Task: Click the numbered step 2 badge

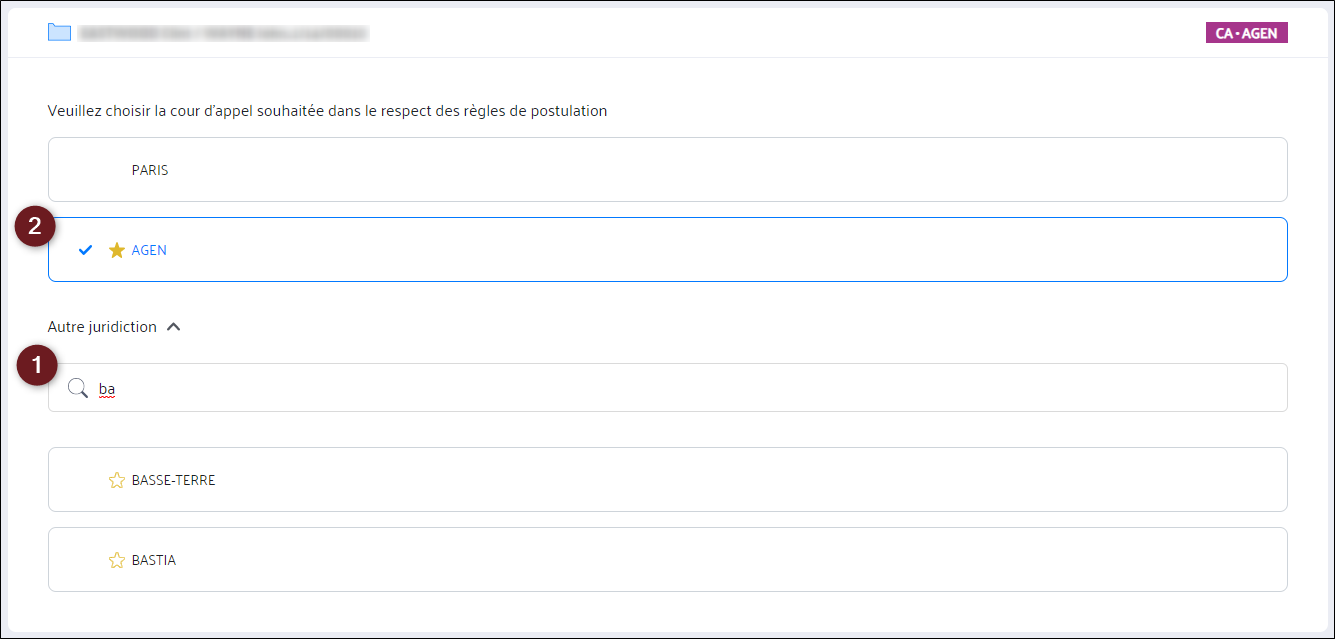Action: (35, 226)
